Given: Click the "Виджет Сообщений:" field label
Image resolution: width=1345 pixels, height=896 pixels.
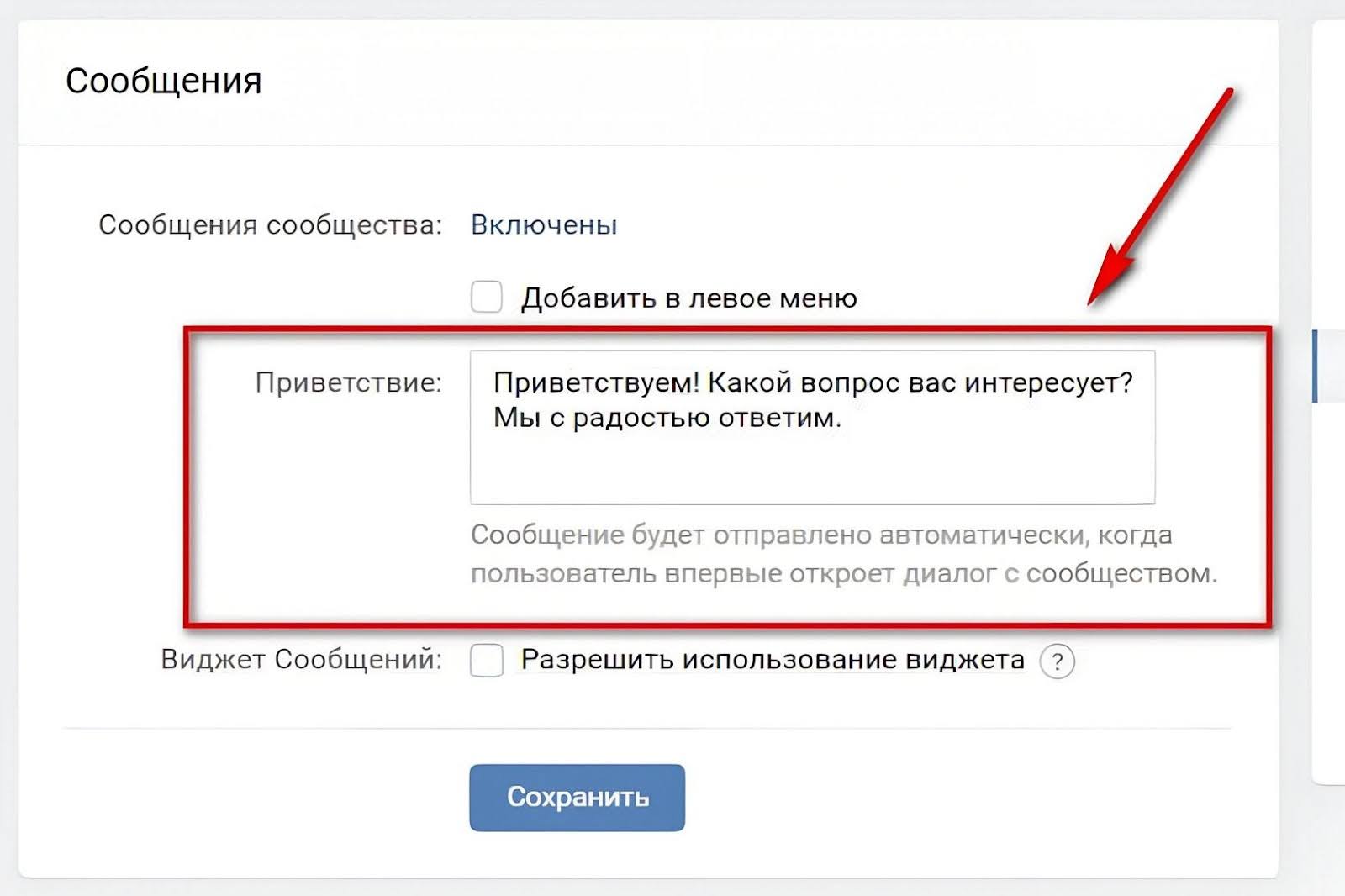Looking at the screenshot, I should (x=301, y=660).
